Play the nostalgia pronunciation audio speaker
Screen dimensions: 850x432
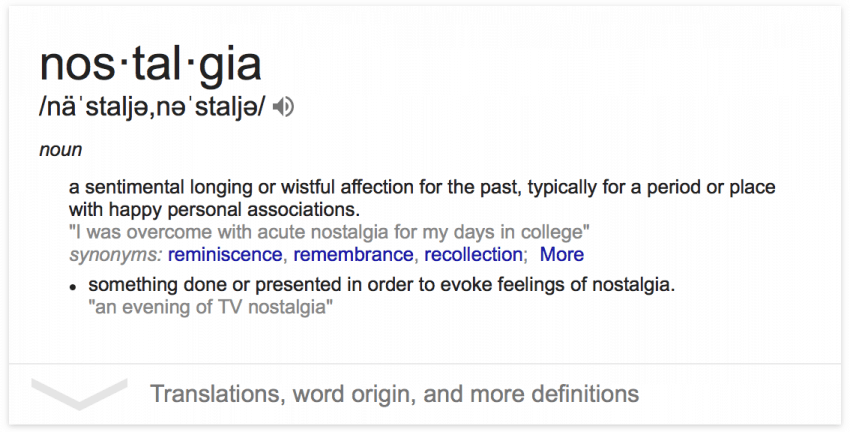click(x=282, y=107)
